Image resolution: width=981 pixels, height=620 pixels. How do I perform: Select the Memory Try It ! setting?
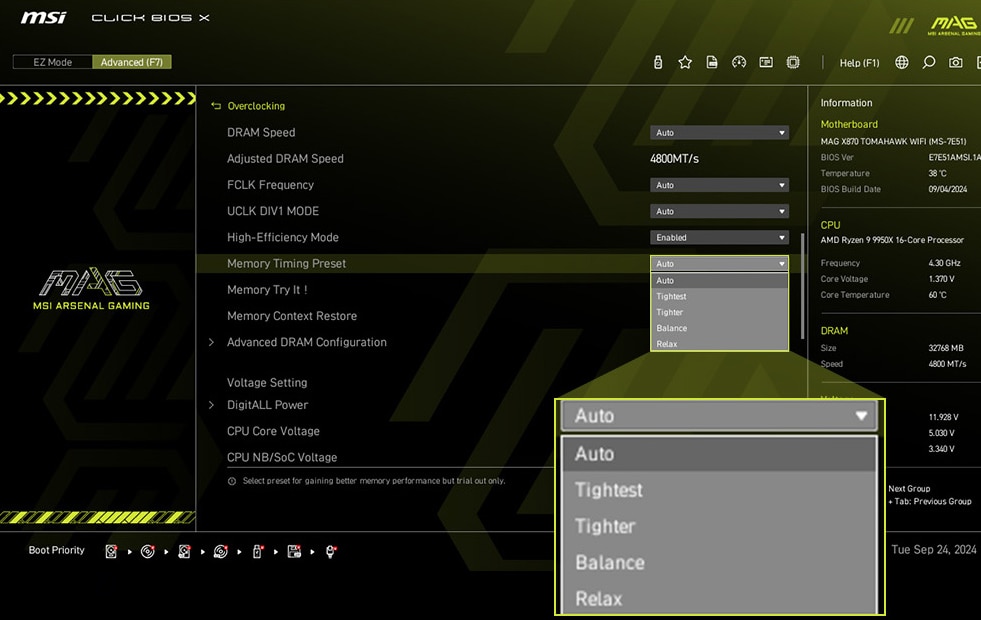pyautogui.click(x=267, y=290)
